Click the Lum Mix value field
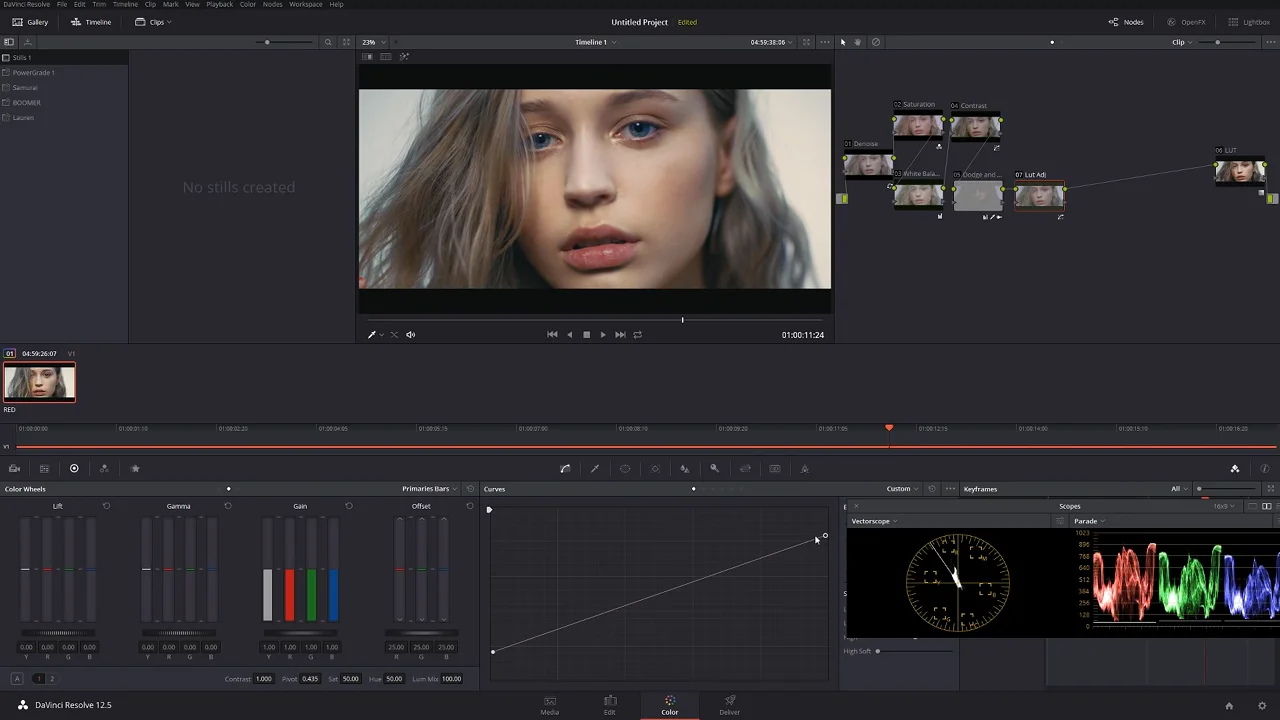 pyautogui.click(x=452, y=679)
